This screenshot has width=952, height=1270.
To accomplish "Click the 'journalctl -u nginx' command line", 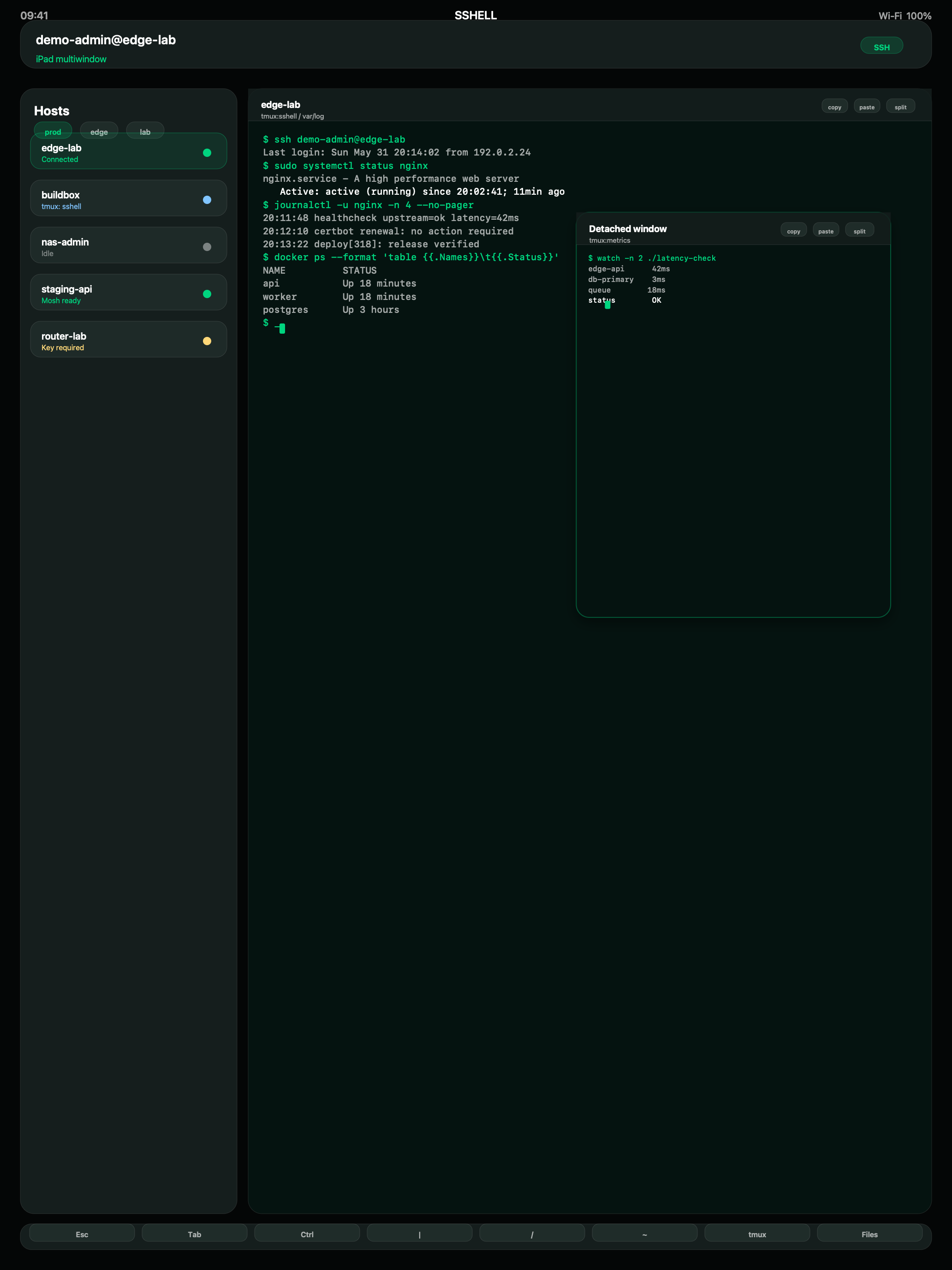I will coord(369,205).
